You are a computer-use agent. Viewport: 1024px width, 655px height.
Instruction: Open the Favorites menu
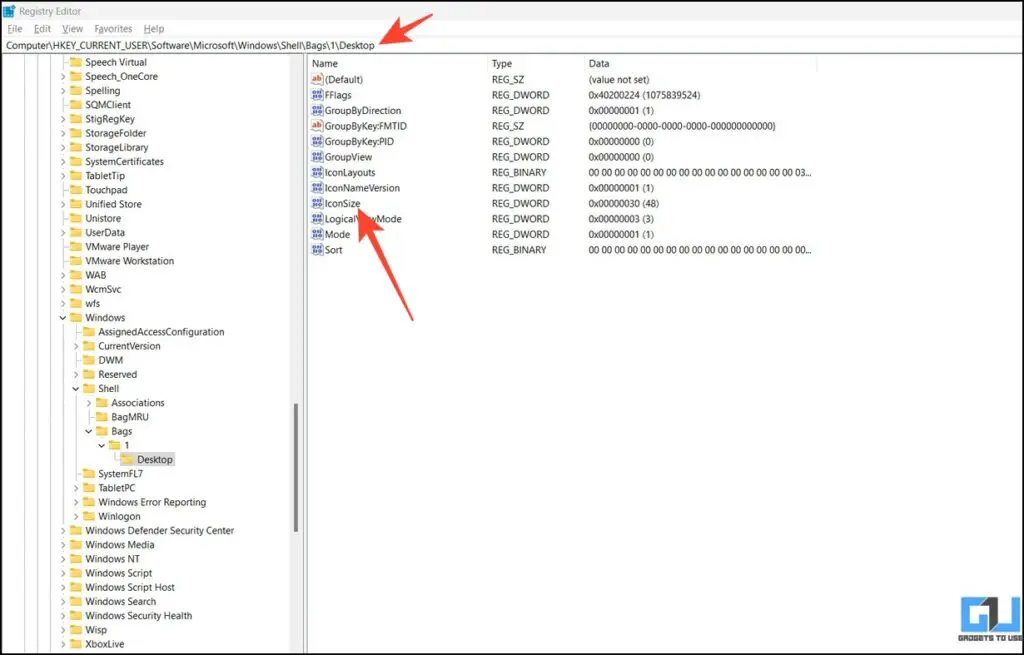pos(113,28)
